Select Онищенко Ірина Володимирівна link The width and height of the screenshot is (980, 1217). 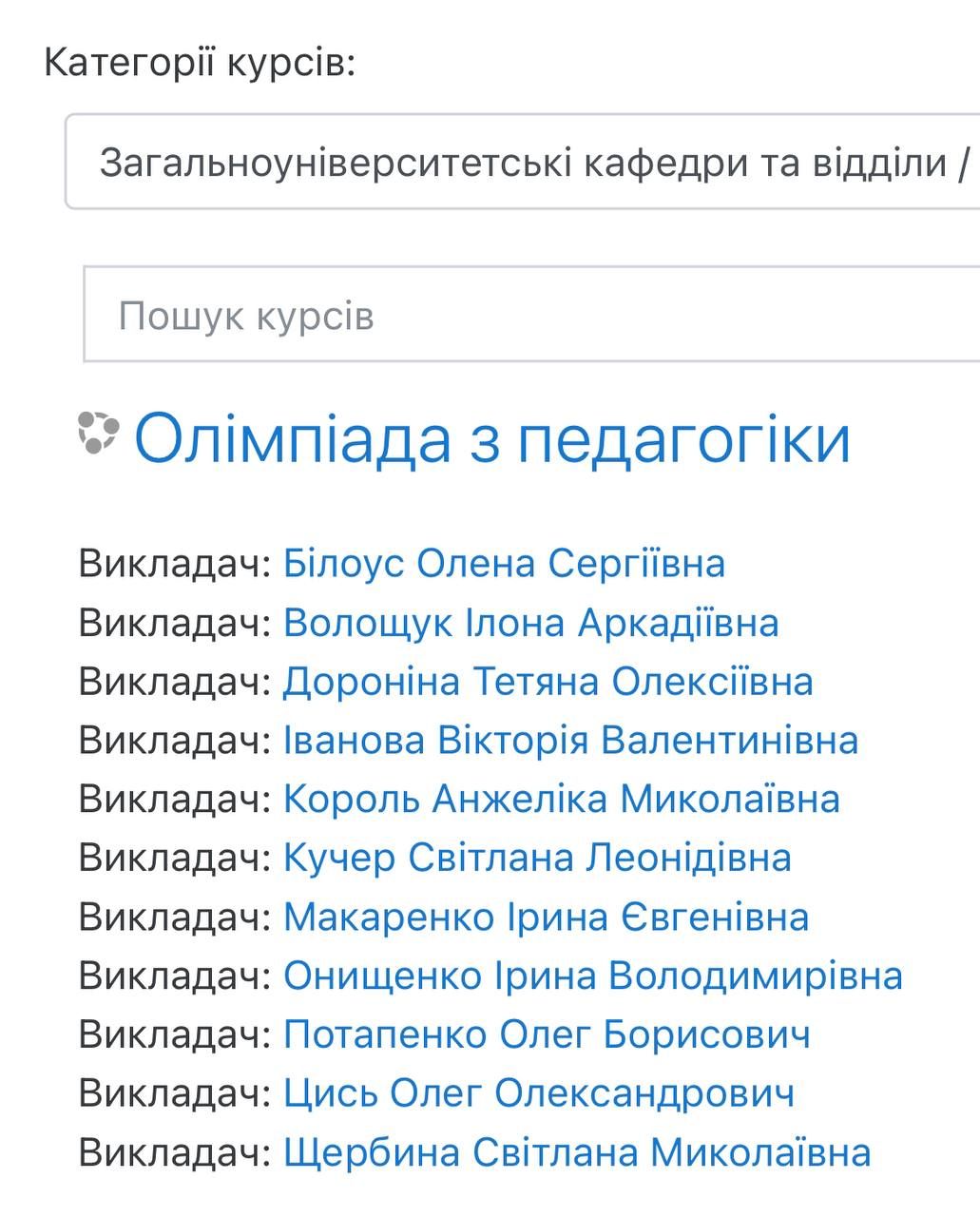pyautogui.click(x=592, y=976)
